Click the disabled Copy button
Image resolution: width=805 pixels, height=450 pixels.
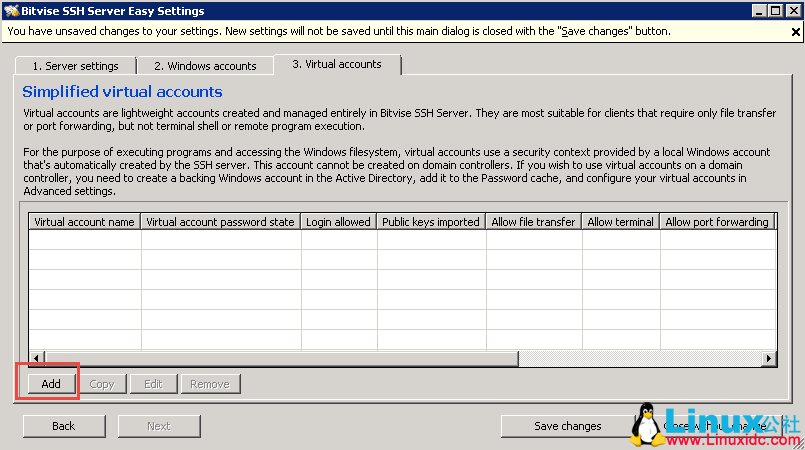(x=102, y=384)
